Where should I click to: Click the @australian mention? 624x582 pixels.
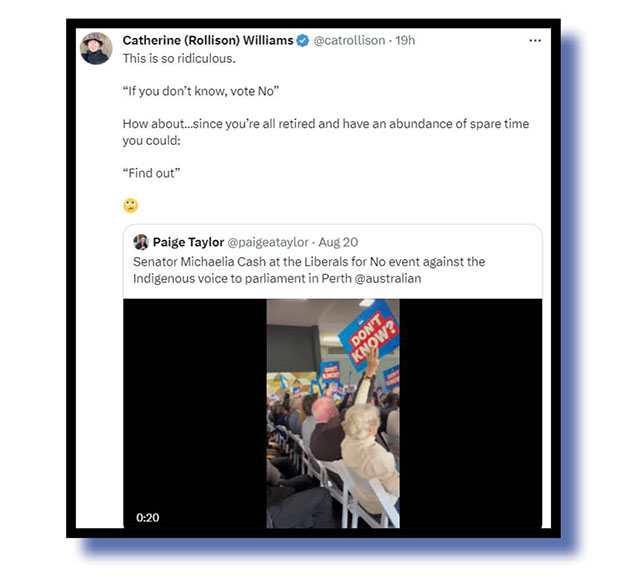(x=388, y=279)
